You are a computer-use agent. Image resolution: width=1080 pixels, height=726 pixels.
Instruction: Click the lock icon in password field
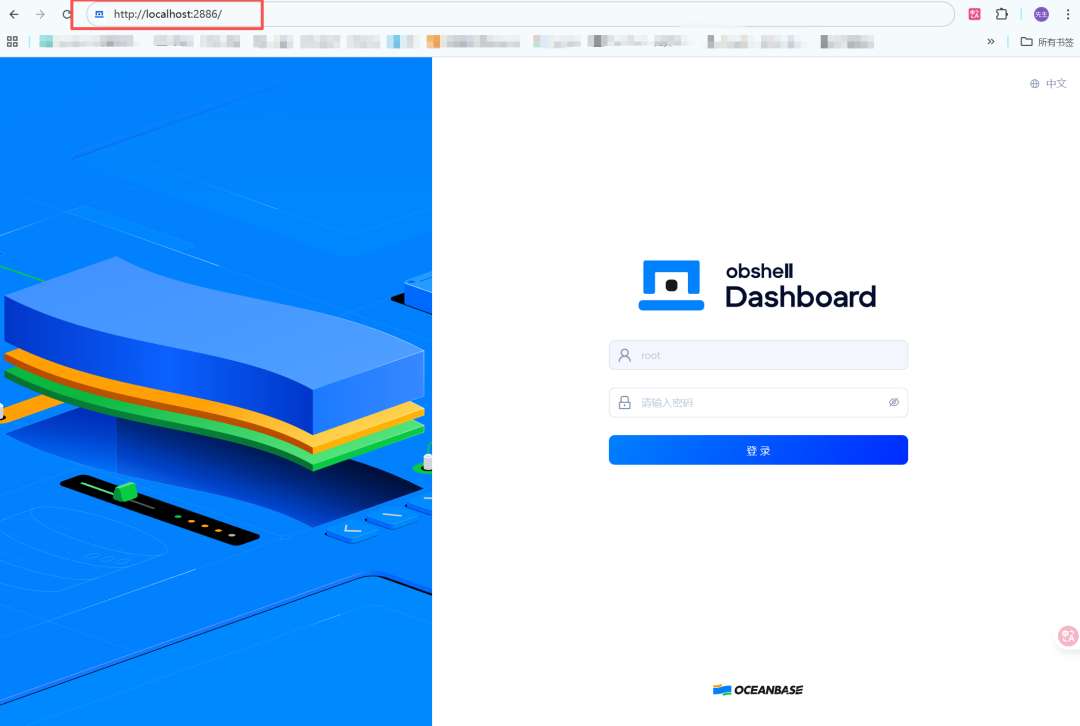coord(625,402)
